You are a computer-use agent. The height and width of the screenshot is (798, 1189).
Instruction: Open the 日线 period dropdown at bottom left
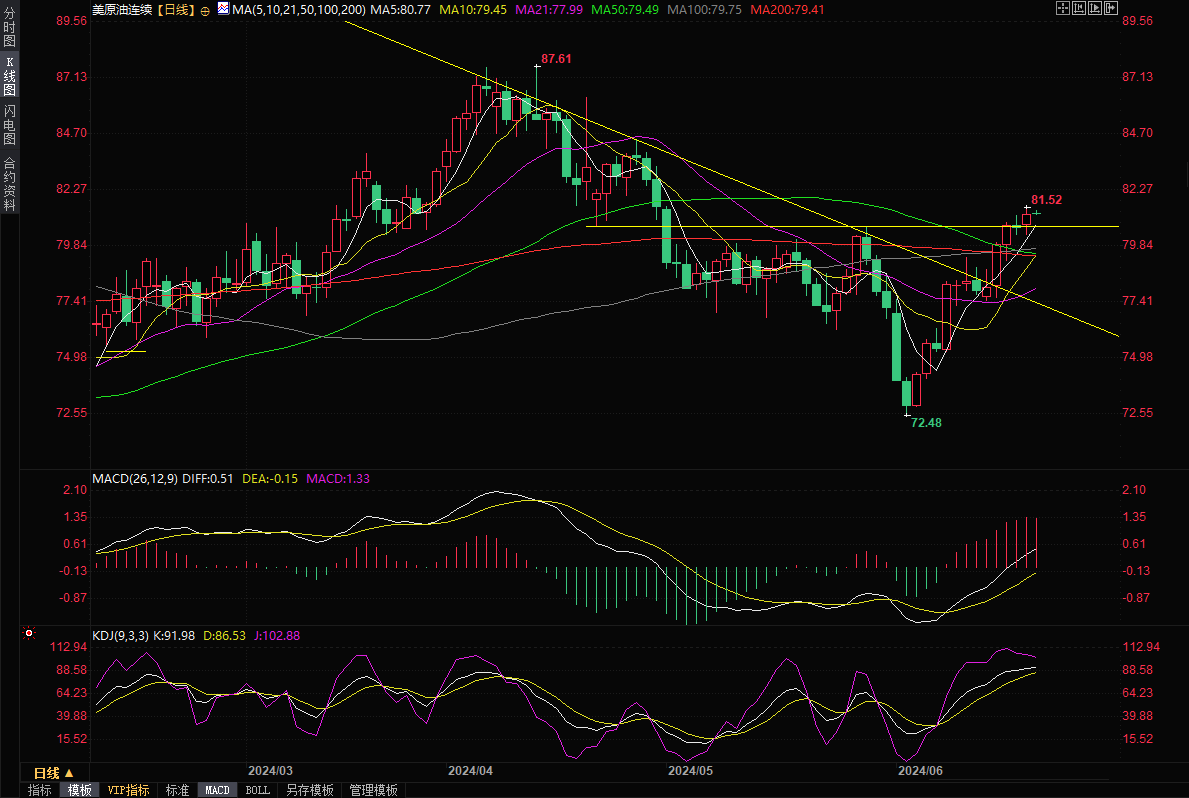click(54, 773)
